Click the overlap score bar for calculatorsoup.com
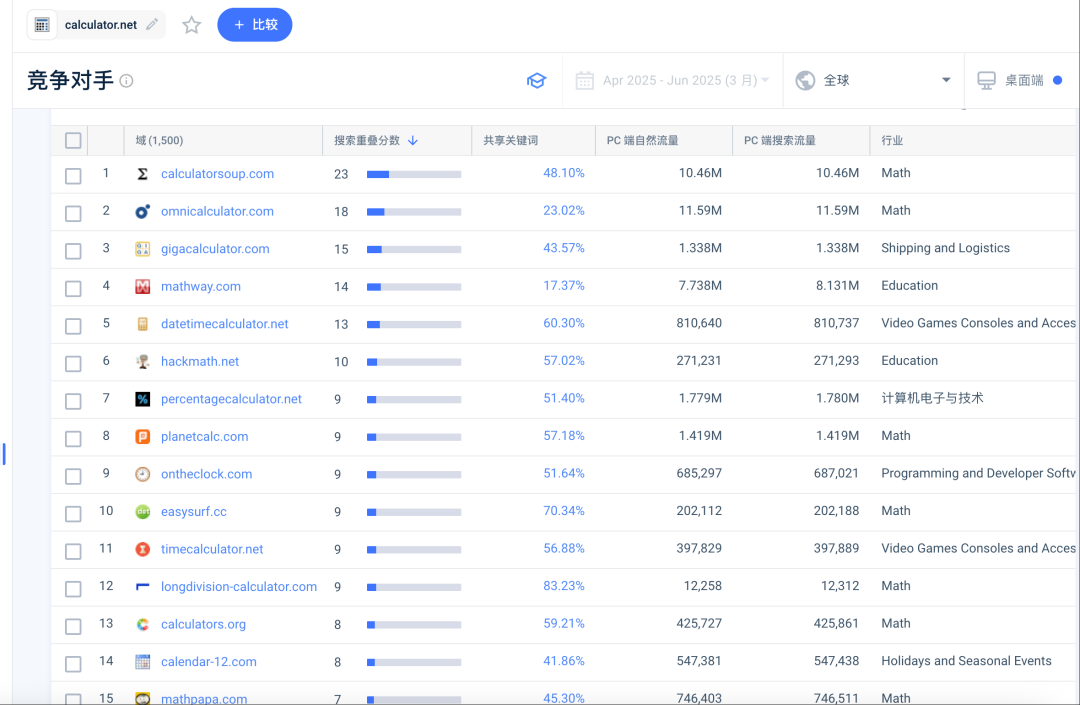Image resolution: width=1080 pixels, height=705 pixels. point(413,174)
